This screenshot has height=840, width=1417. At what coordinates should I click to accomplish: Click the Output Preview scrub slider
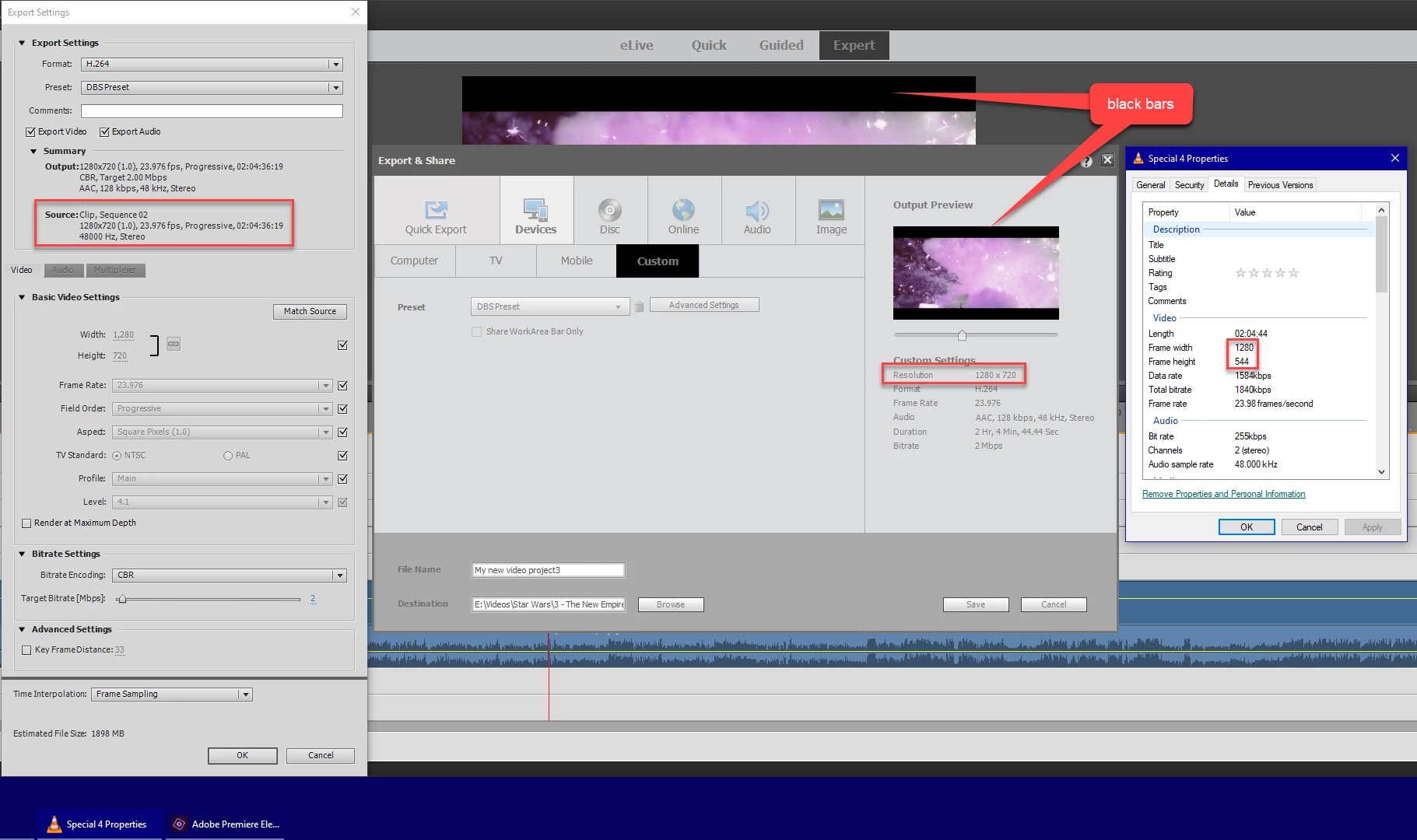tap(962, 335)
